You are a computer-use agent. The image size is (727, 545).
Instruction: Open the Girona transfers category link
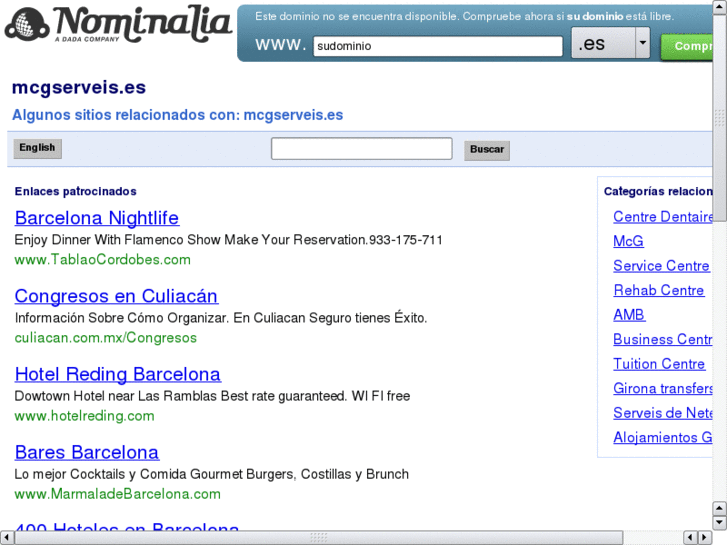coord(663,388)
